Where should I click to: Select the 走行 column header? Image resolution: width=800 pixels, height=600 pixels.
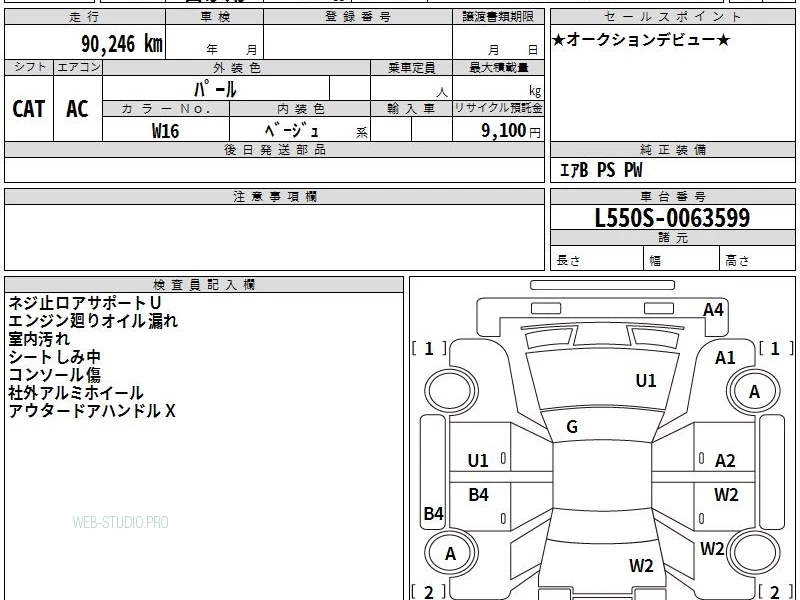(85, 17)
